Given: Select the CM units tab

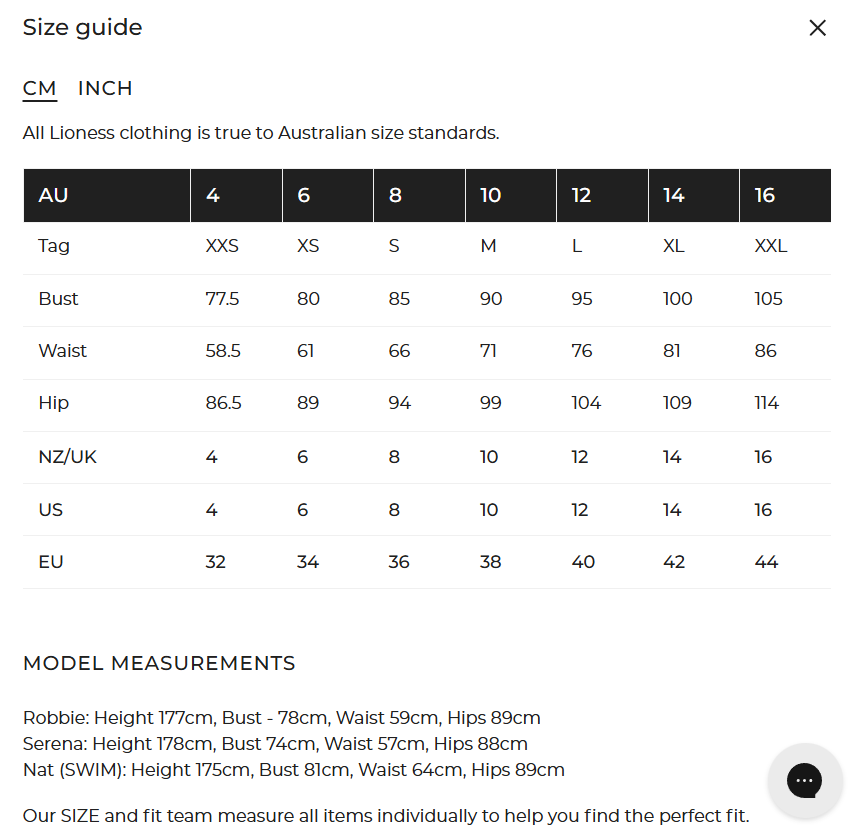Looking at the screenshot, I should click(x=40, y=88).
